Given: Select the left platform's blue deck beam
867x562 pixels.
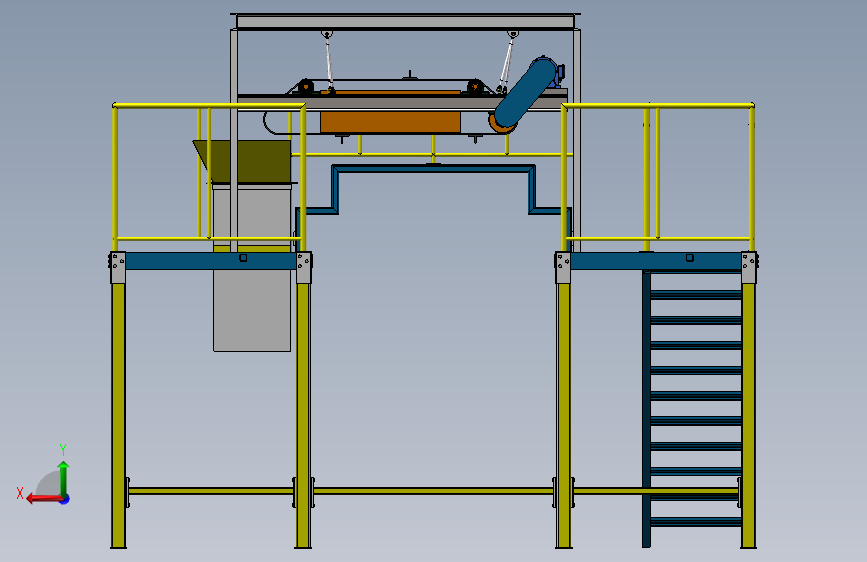Looking at the screenshot, I should (211, 261).
